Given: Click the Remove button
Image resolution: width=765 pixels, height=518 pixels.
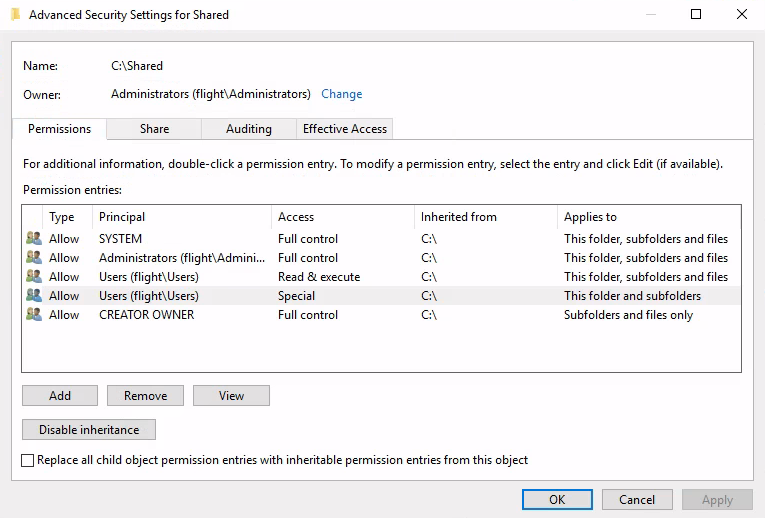Looking at the screenshot, I should click(x=145, y=396).
